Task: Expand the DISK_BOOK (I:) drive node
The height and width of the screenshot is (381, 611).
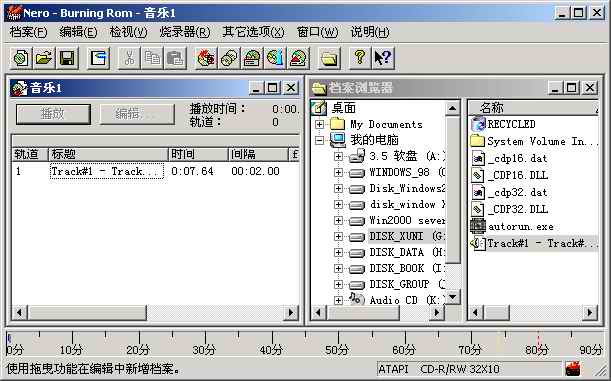Action: pyautogui.click(x=338, y=268)
